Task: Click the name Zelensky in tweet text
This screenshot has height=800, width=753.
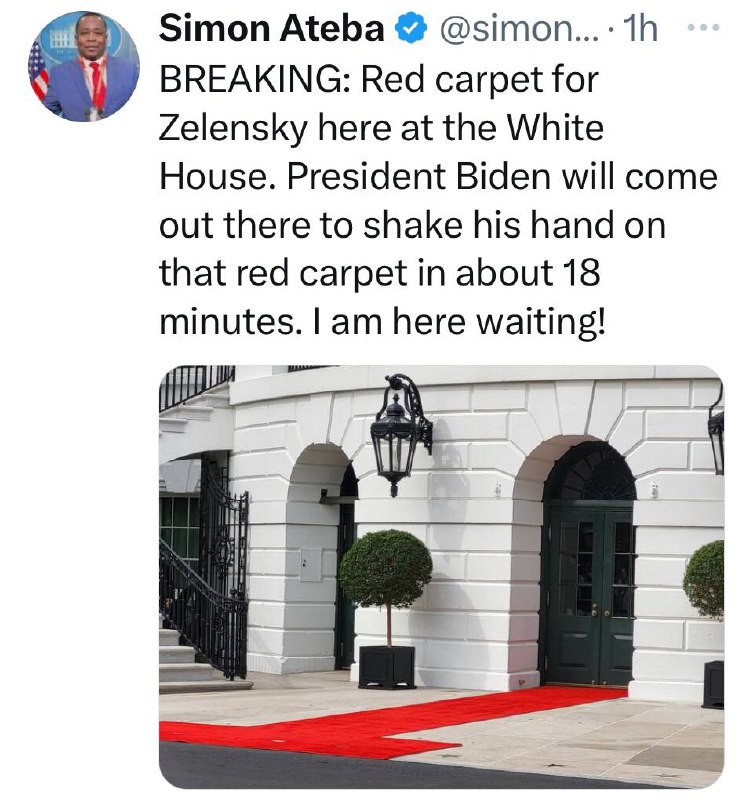Action: tap(234, 129)
